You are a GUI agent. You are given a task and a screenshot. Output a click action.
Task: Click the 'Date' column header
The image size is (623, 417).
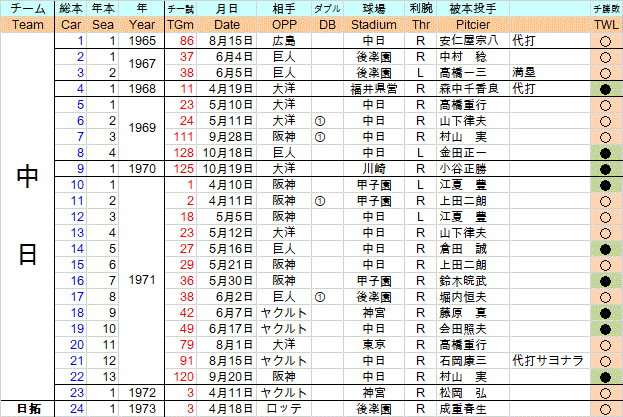click(227, 25)
